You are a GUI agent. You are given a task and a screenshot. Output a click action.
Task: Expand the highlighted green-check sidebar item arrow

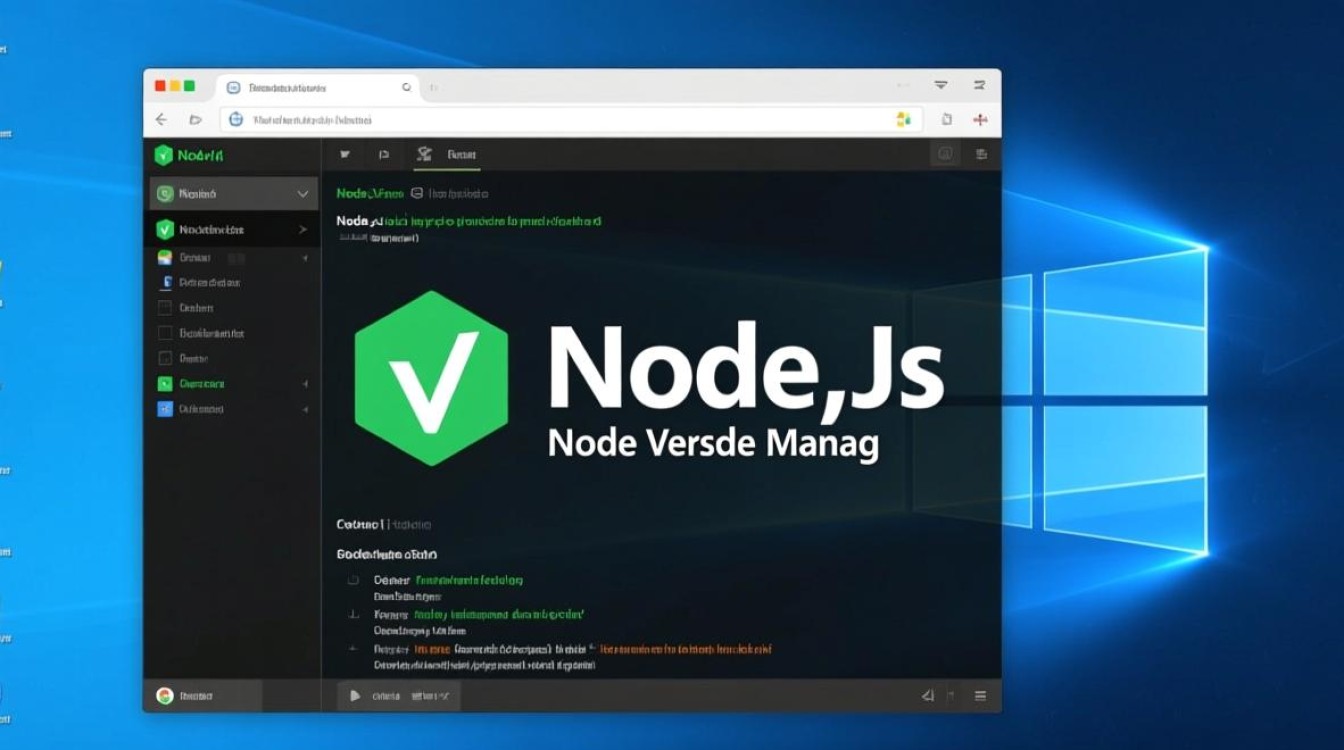click(x=303, y=230)
